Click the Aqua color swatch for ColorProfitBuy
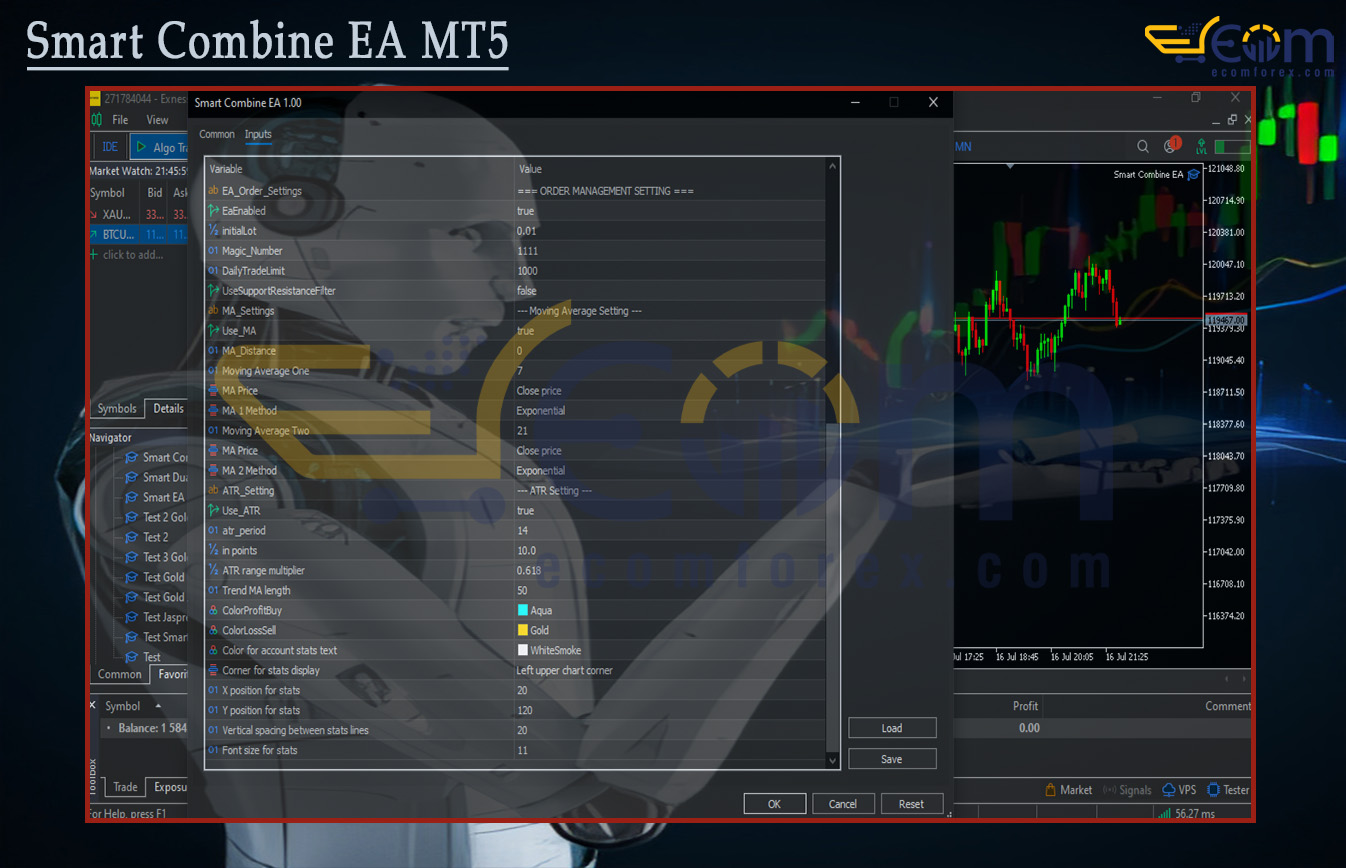The height and width of the screenshot is (868, 1346). [x=523, y=611]
